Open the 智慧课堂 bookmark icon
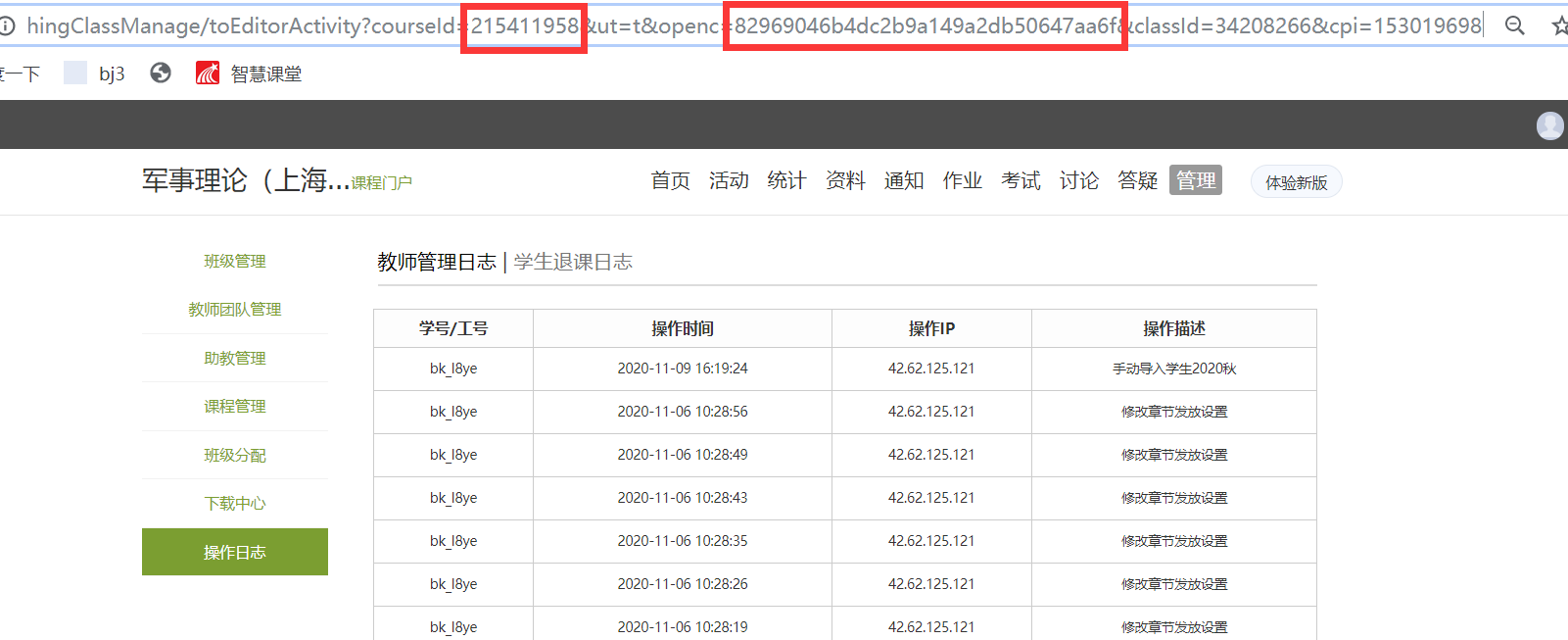Screen dimensions: 1568x640 click(x=208, y=73)
